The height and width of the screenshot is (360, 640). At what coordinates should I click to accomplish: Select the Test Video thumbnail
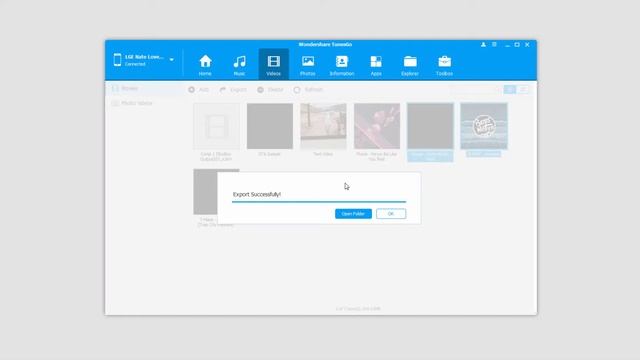(x=323, y=126)
